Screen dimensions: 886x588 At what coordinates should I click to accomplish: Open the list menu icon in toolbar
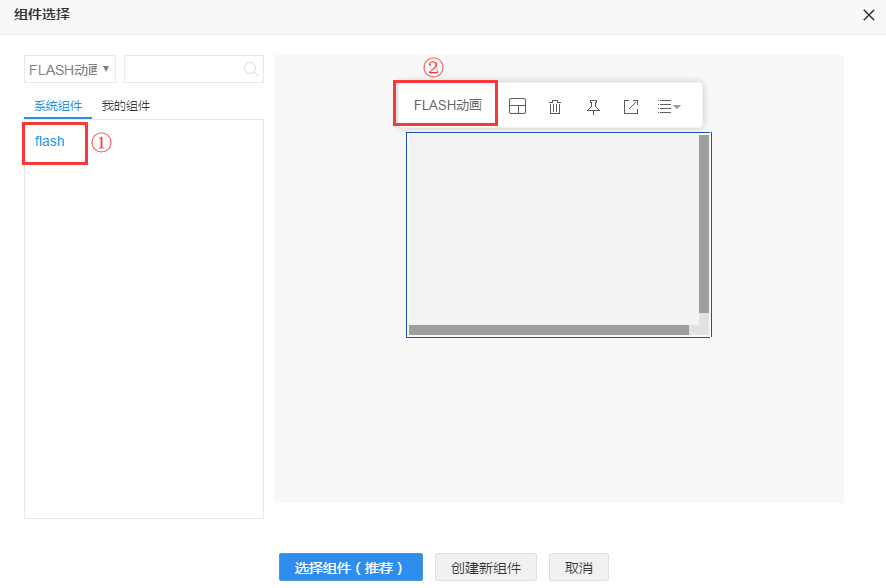click(x=668, y=107)
